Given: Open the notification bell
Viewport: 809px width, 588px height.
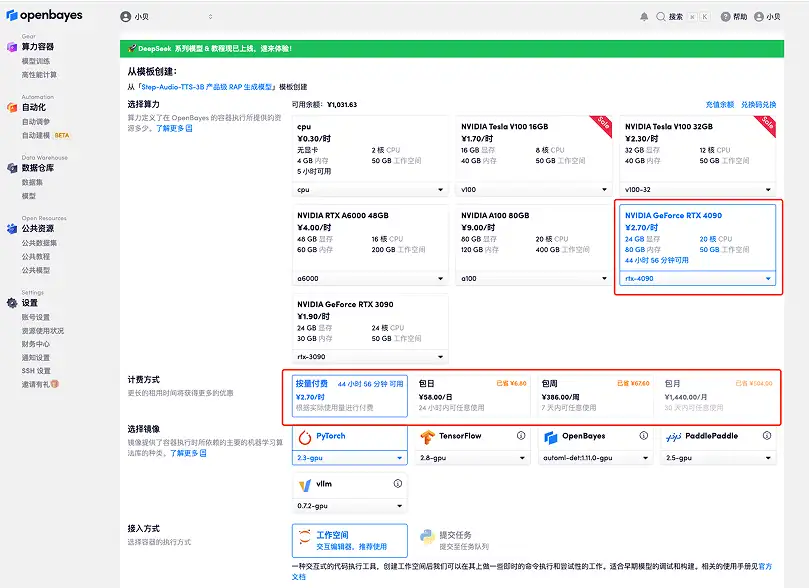Looking at the screenshot, I should 644,17.
